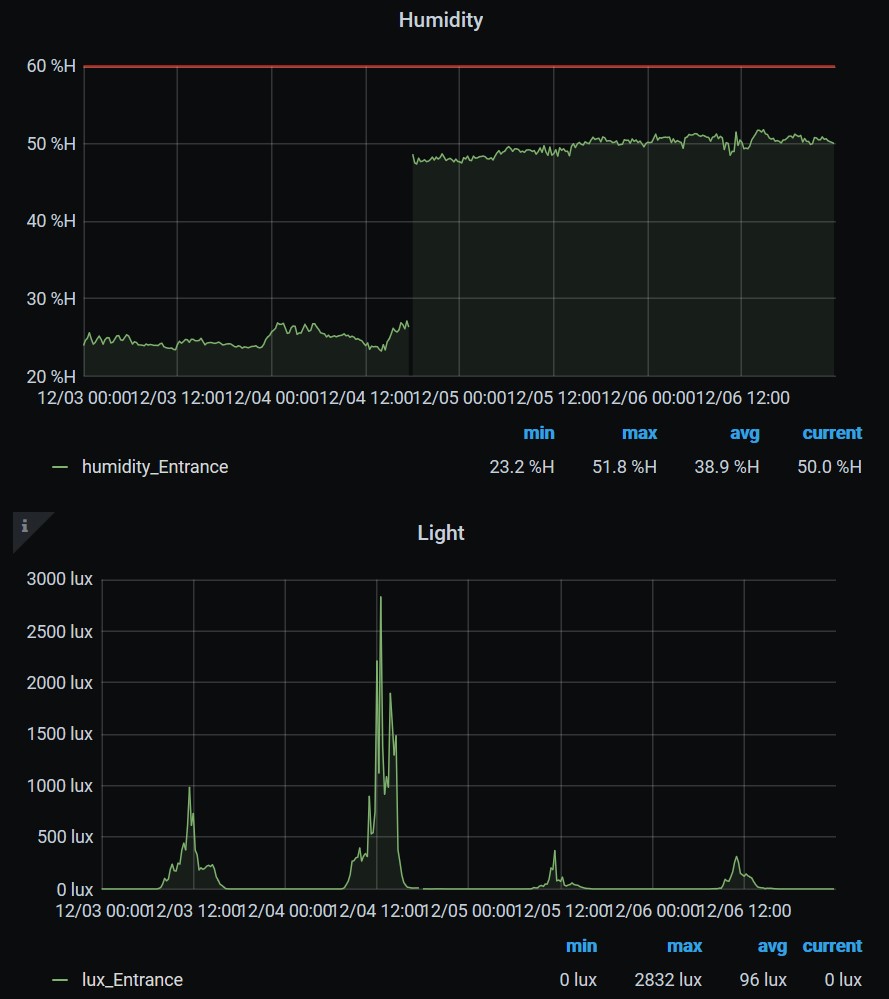Click the first light peak near 1000 lux
Viewport: 889px width, 999px height.
(189, 789)
